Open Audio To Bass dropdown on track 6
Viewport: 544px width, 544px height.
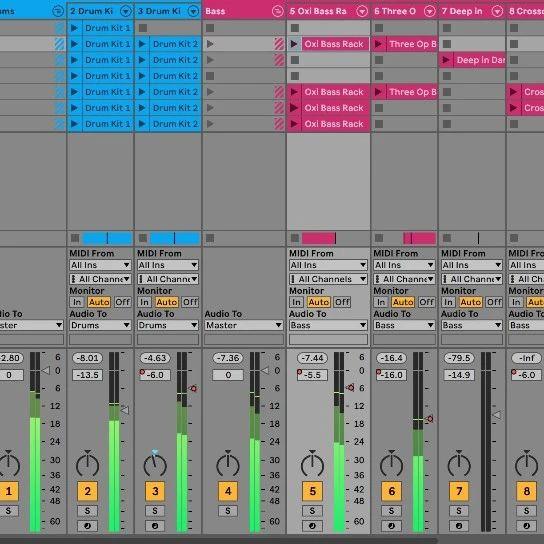(x=404, y=325)
